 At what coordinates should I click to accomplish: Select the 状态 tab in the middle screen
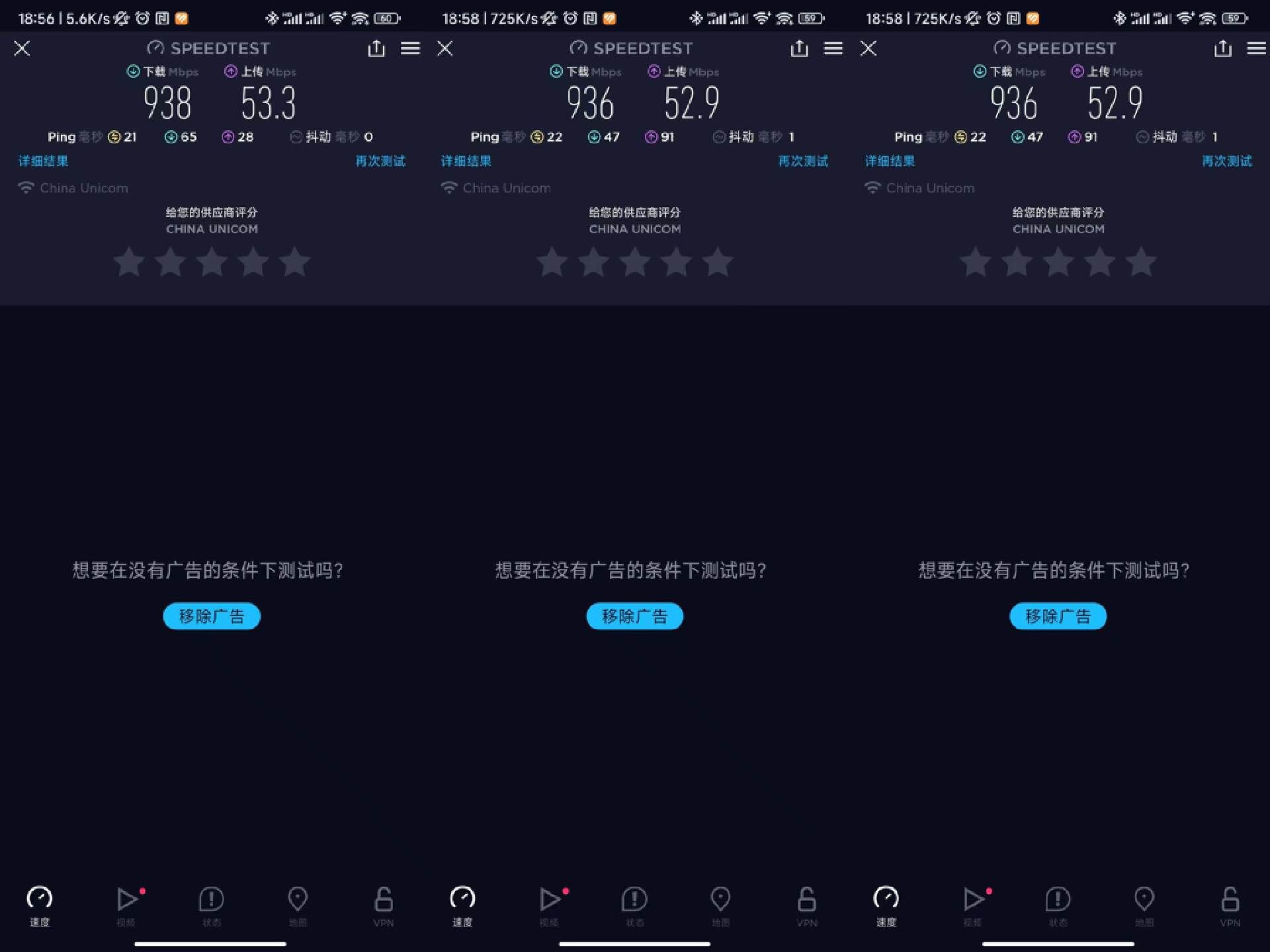tap(634, 906)
